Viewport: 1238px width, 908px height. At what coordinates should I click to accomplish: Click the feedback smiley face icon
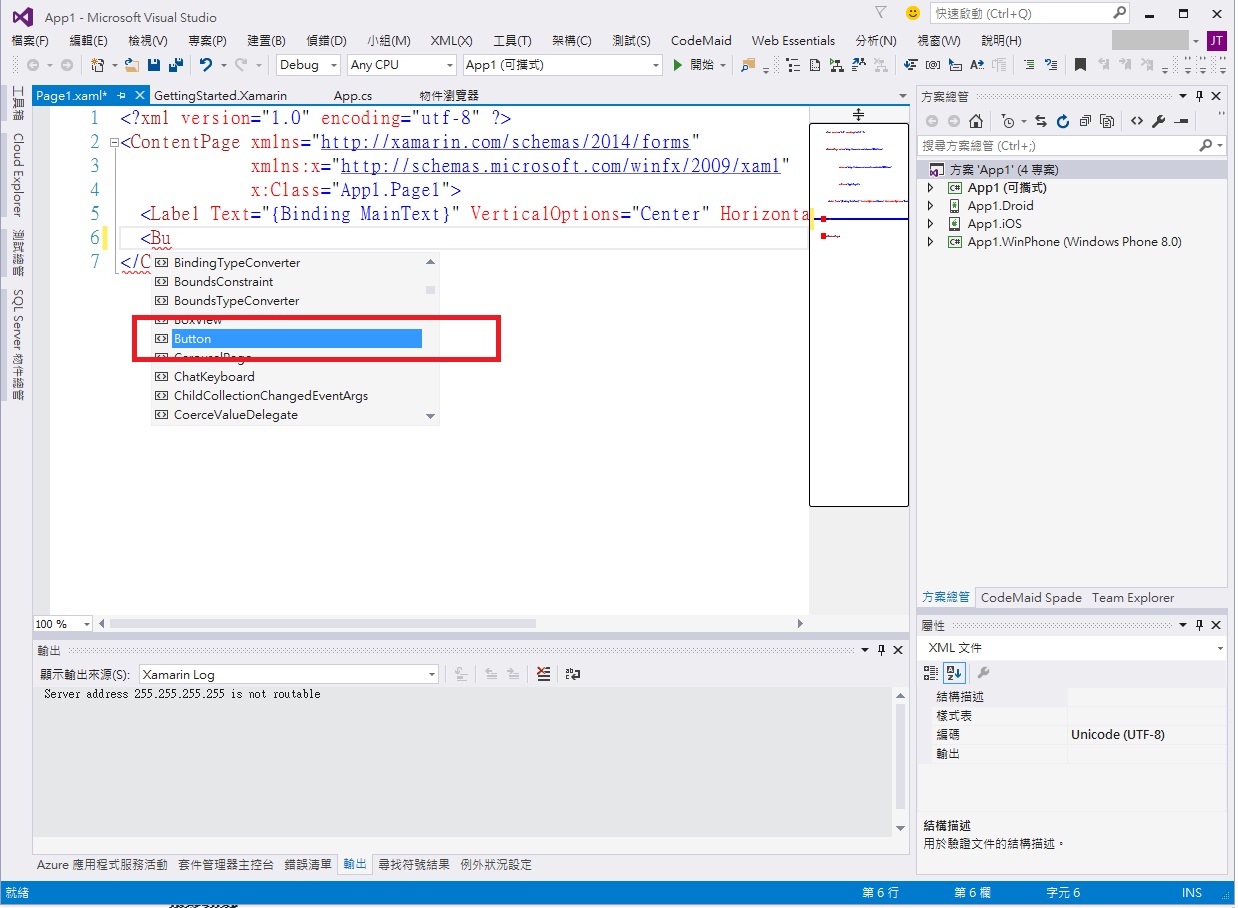912,13
